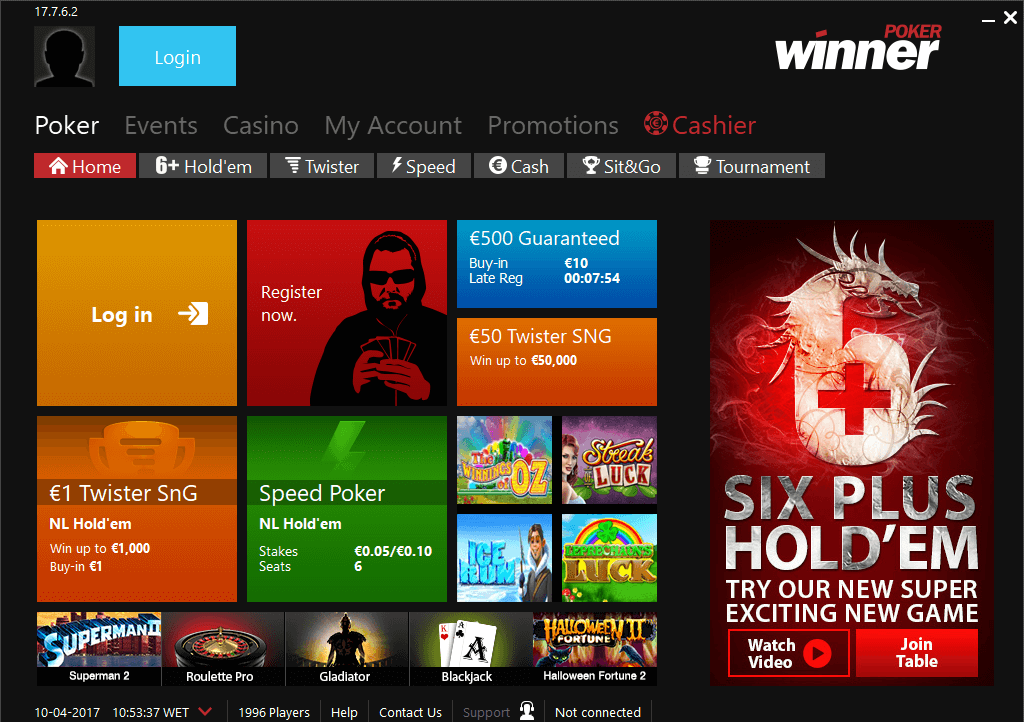The height and width of the screenshot is (722, 1024).
Task: Launch Leprechaun's Luck slot game
Action: 609,557
